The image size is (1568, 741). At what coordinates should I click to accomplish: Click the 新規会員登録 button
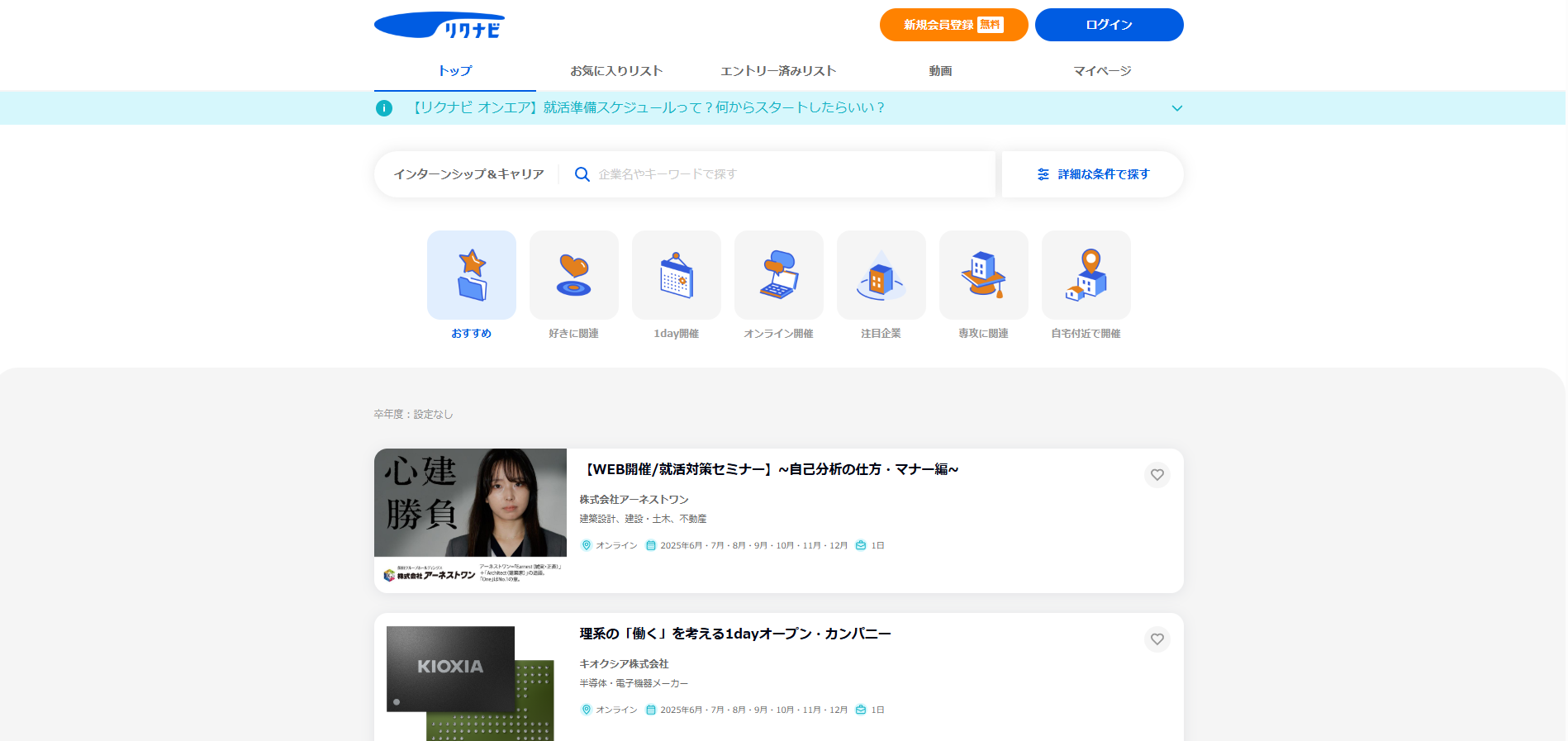(x=953, y=25)
